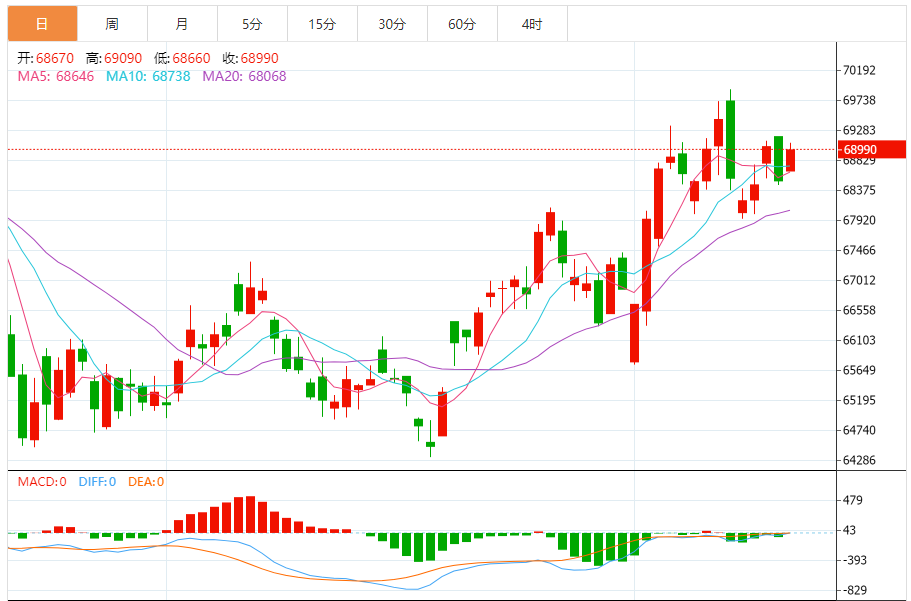Switch to the monthly 月 tab
The height and width of the screenshot is (601, 911).
182,24
